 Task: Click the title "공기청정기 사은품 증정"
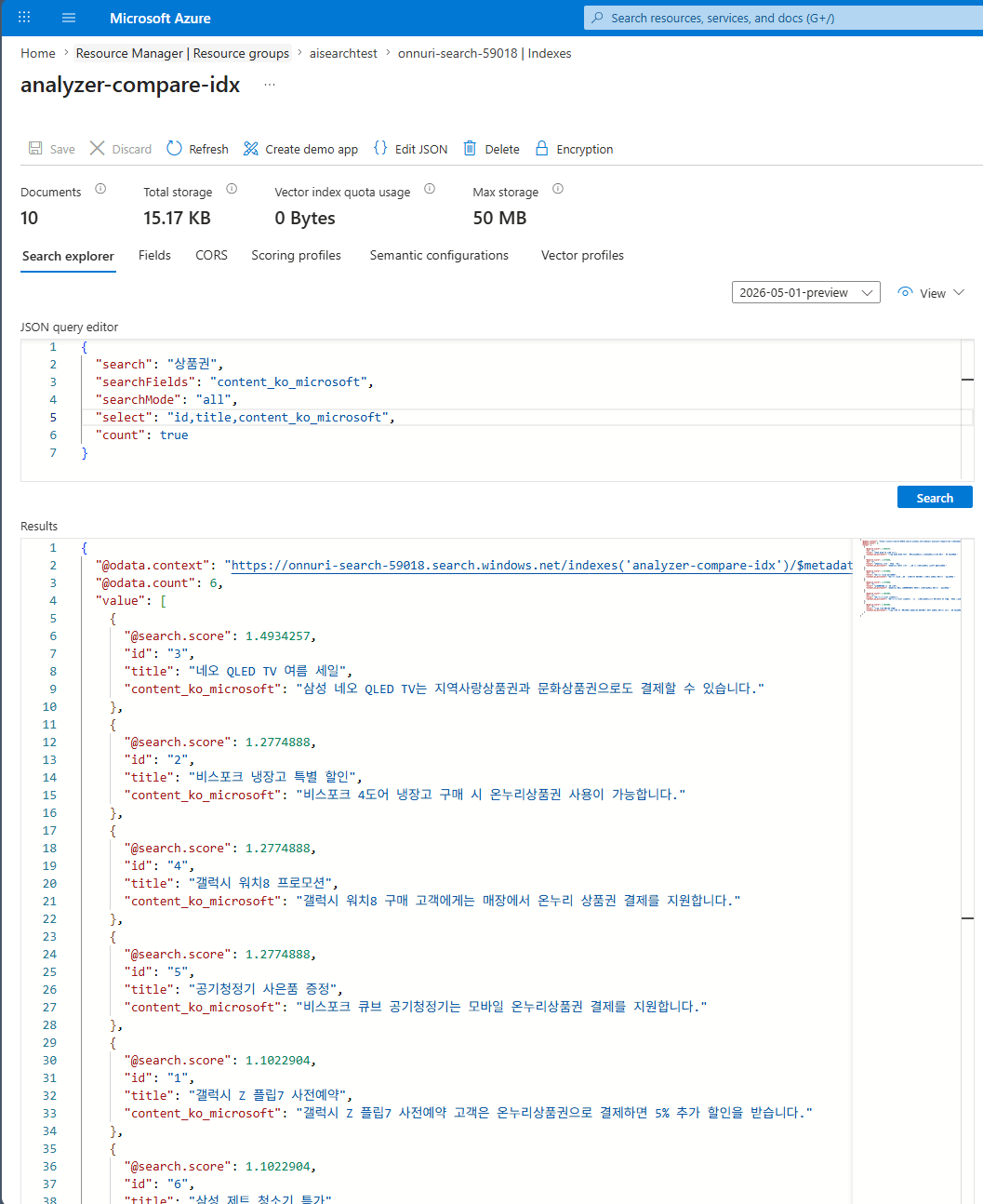pyautogui.click(x=262, y=989)
